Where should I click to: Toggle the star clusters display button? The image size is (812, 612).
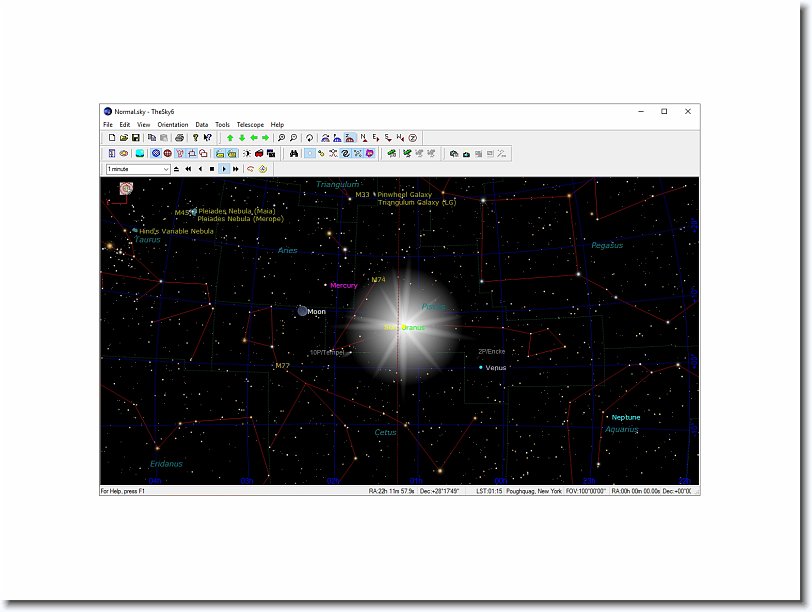[x=357, y=153]
